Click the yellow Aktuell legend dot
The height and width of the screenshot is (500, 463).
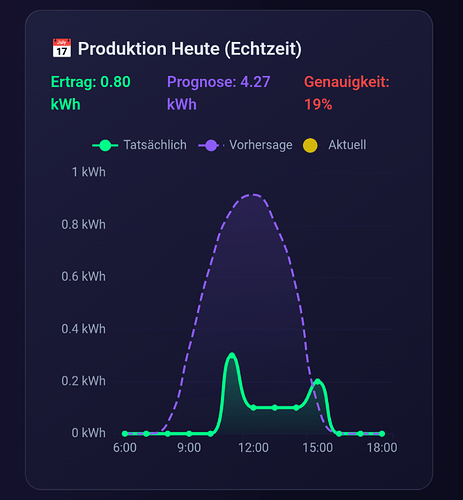(310, 146)
